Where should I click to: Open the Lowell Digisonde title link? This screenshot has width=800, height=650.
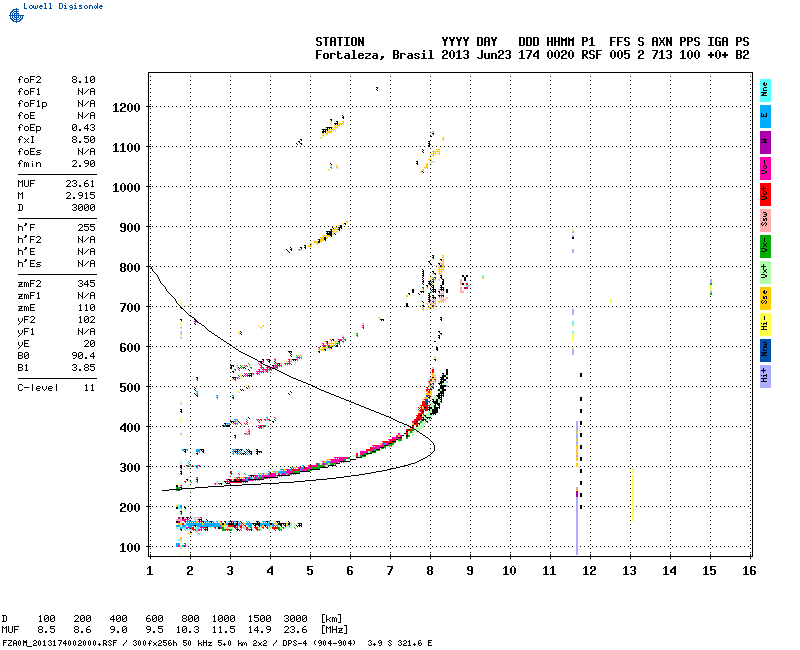(63, 6)
